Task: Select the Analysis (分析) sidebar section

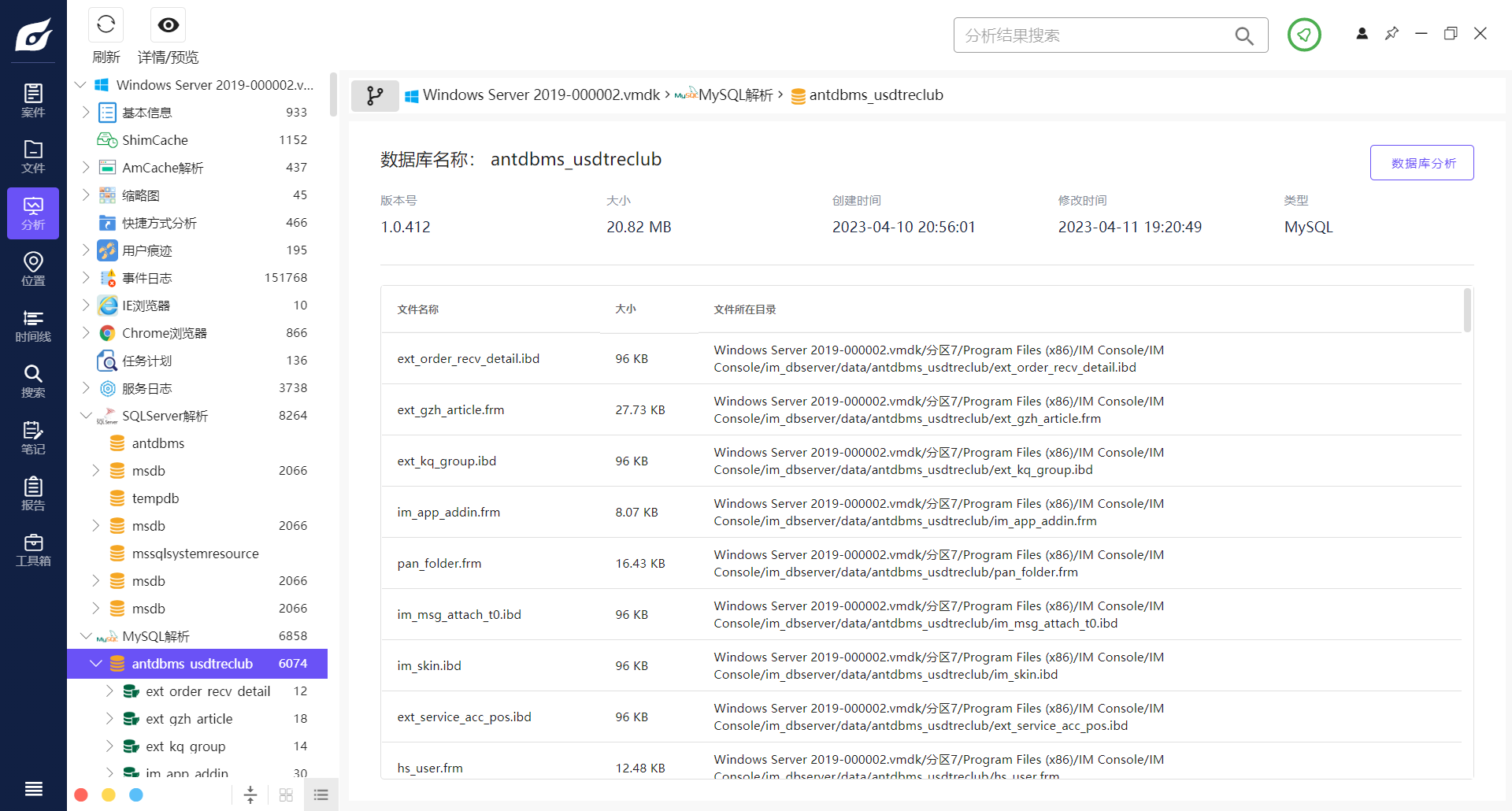Action: tap(33, 213)
